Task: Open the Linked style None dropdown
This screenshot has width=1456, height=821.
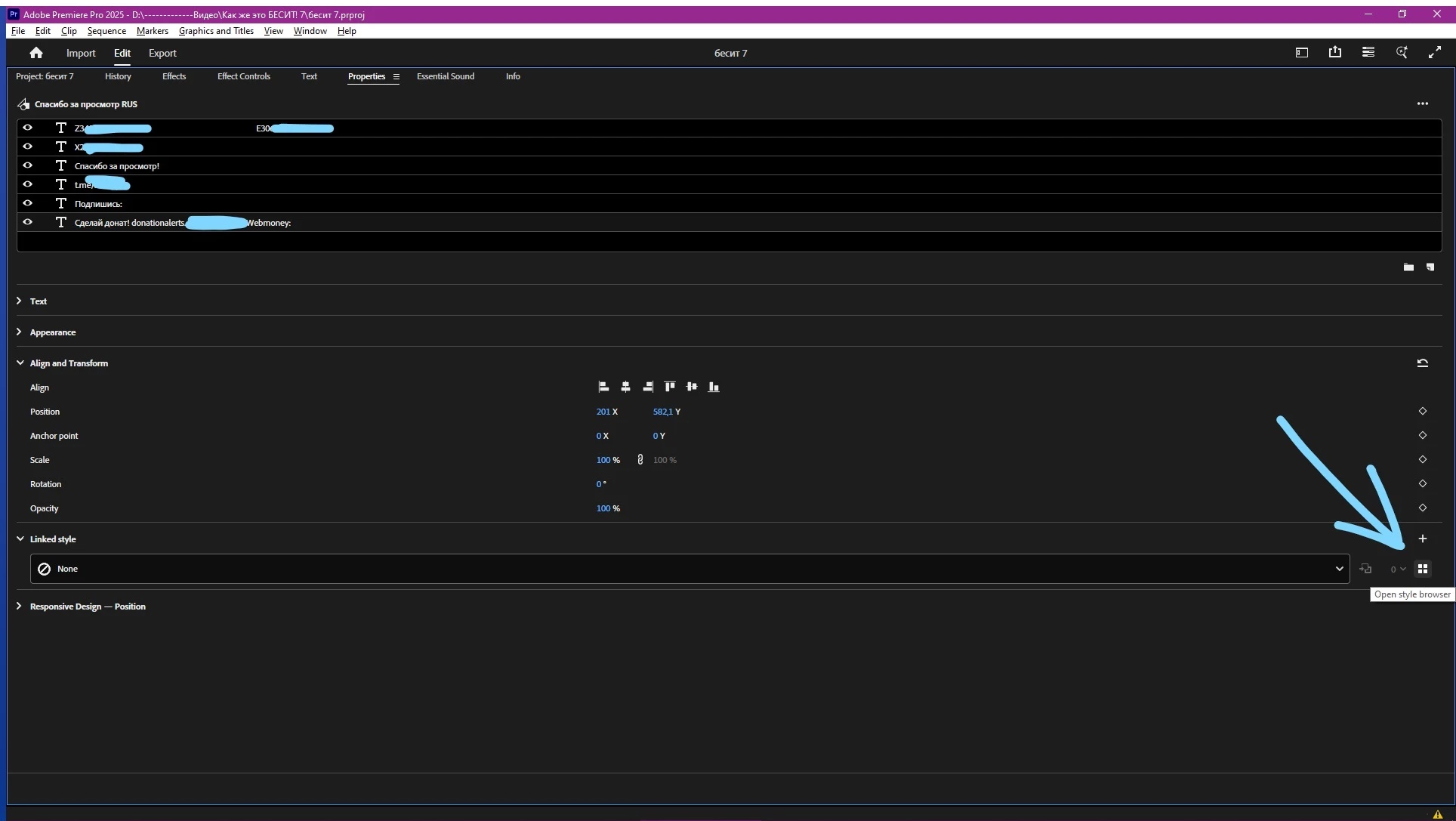Action: [x=1338, y=569]
